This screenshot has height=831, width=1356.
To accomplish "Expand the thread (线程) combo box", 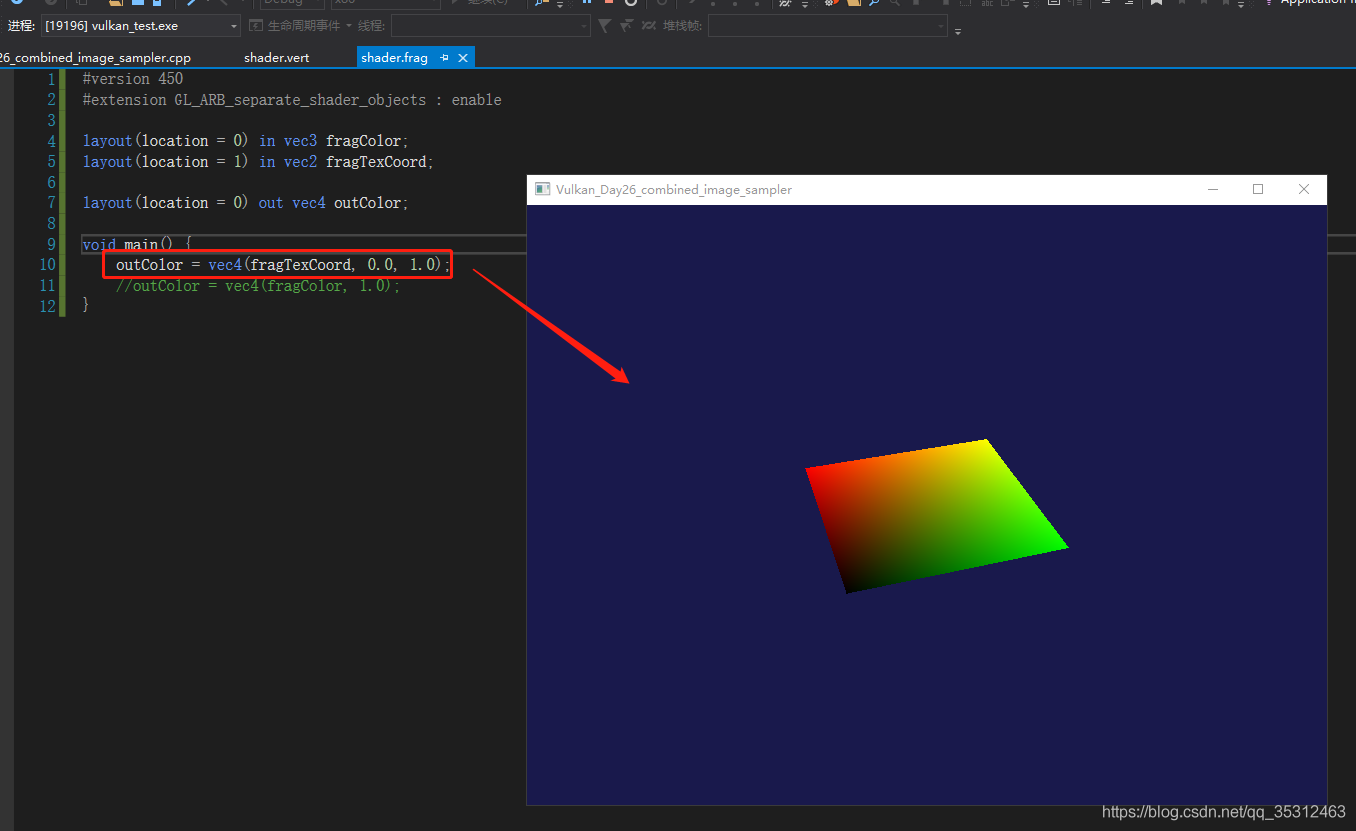I will tap(584, 26).
